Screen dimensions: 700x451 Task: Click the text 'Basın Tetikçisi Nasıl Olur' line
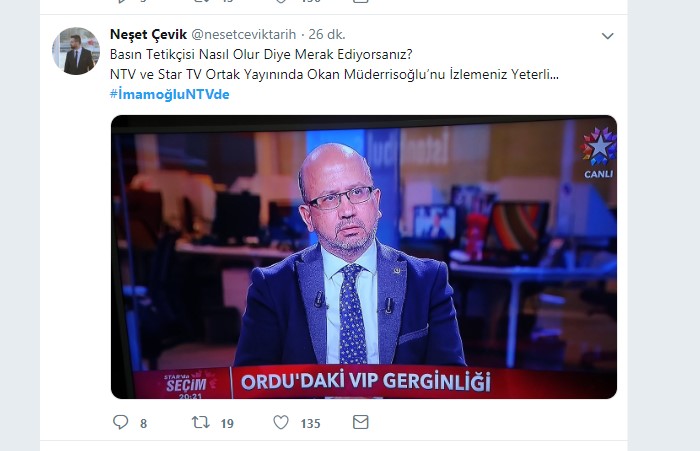pyautogui.click(x=261, y=54)
